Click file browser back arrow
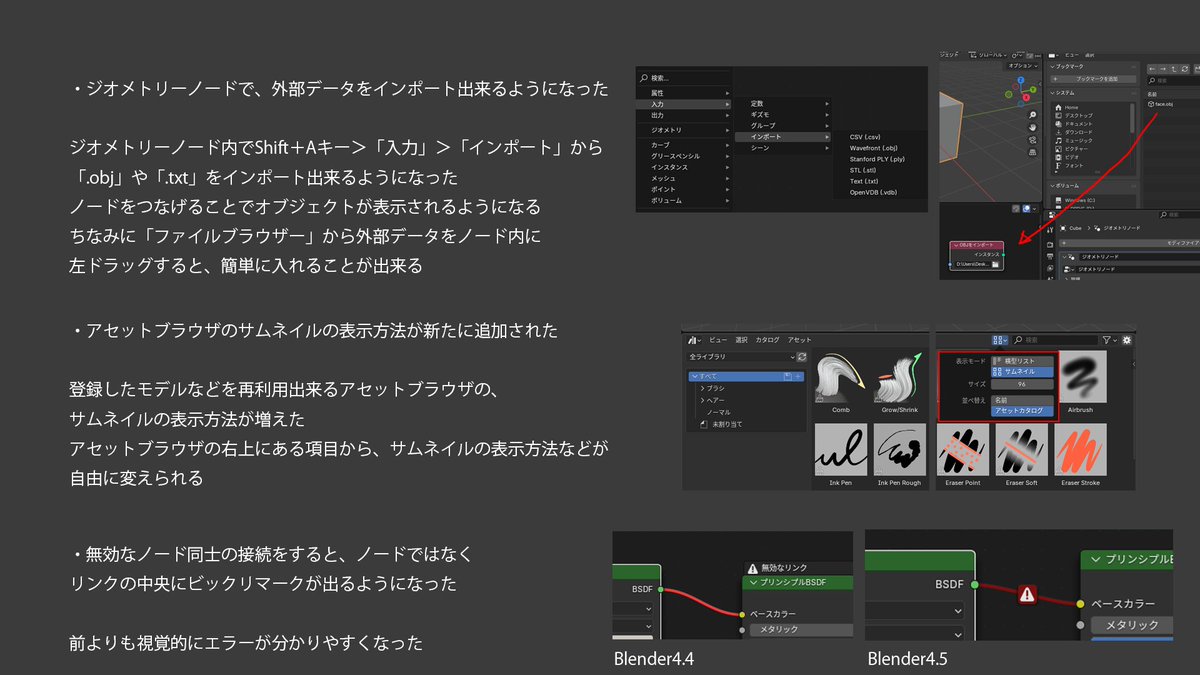Viewport: 1200px width, 675px height. (x=1152, y=69)
